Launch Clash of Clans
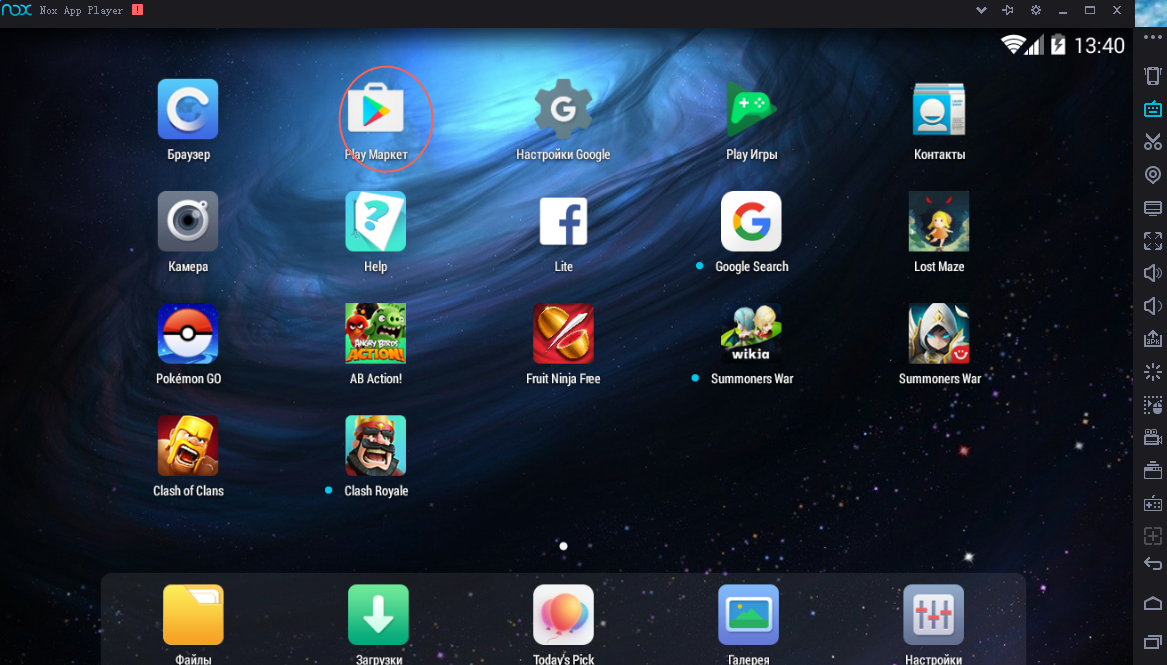This screenshot has height=665, width=1167. tap(188, 446)
